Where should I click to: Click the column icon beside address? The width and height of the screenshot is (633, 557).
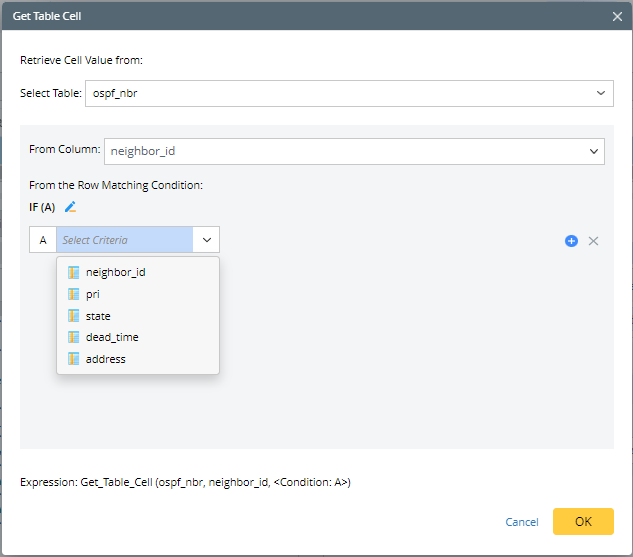(73, 358)
